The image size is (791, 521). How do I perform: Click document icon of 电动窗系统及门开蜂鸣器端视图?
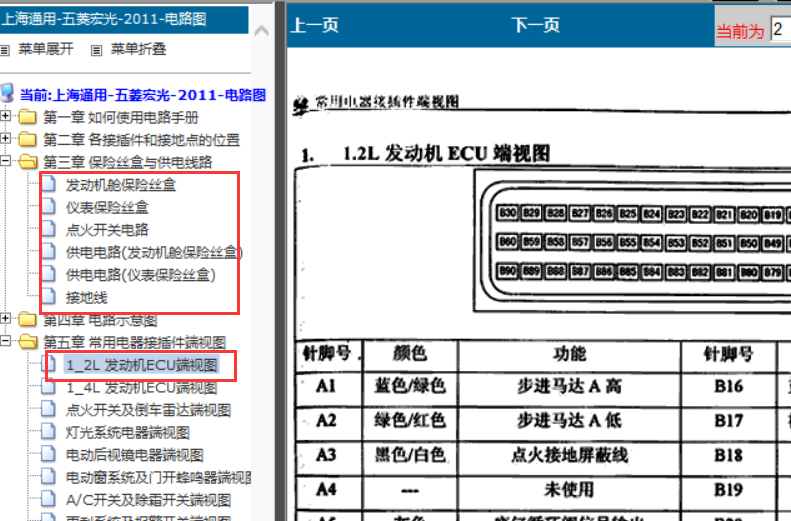(x=49, y=477)
